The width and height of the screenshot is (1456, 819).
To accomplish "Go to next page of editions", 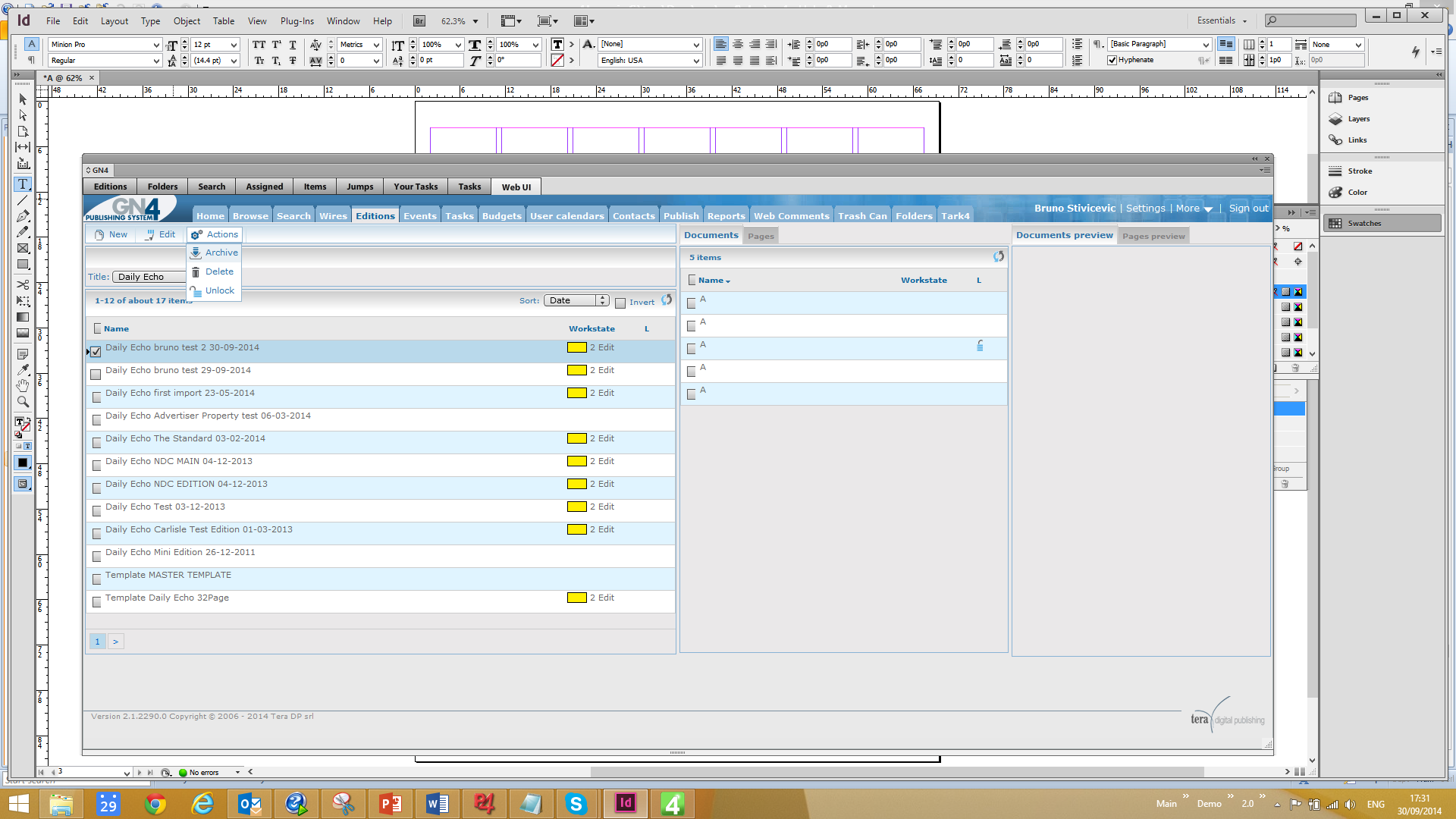I will pos(115,642).
